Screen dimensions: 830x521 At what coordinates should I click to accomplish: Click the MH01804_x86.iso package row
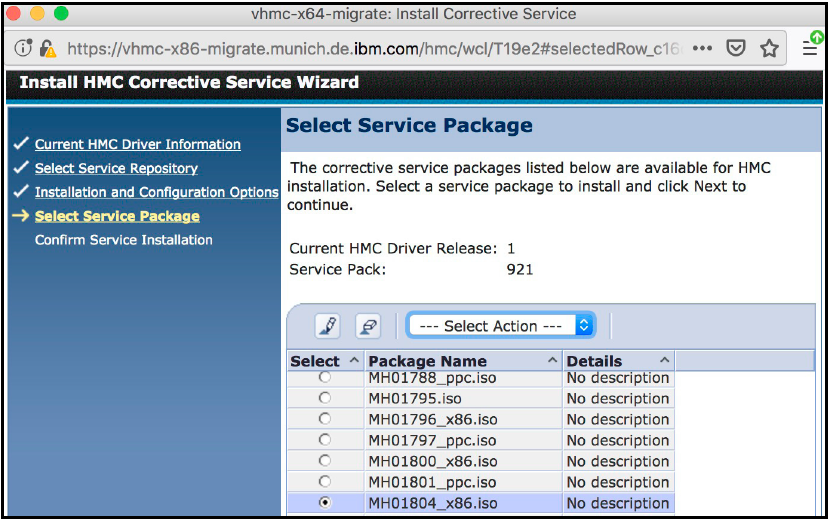tap(432, 503)
